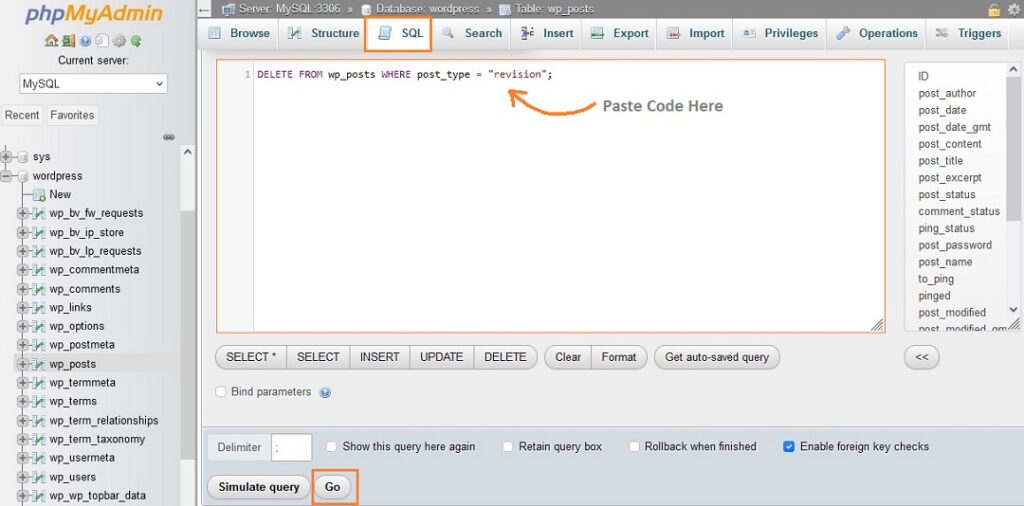This screenshot has width=1024, height=506.
Task: Click the link-with-main-panel chain icon
Action: [168, 137]
